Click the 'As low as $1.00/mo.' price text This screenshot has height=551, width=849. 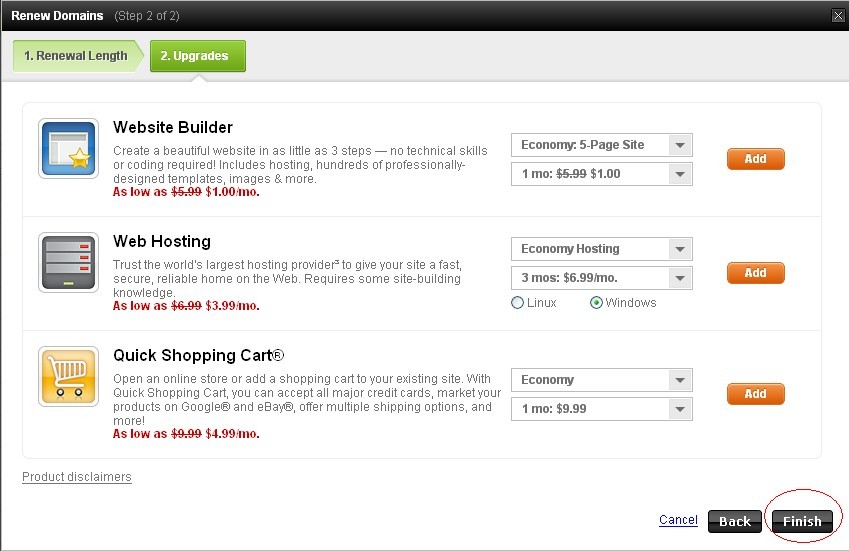tap(186, 192)
